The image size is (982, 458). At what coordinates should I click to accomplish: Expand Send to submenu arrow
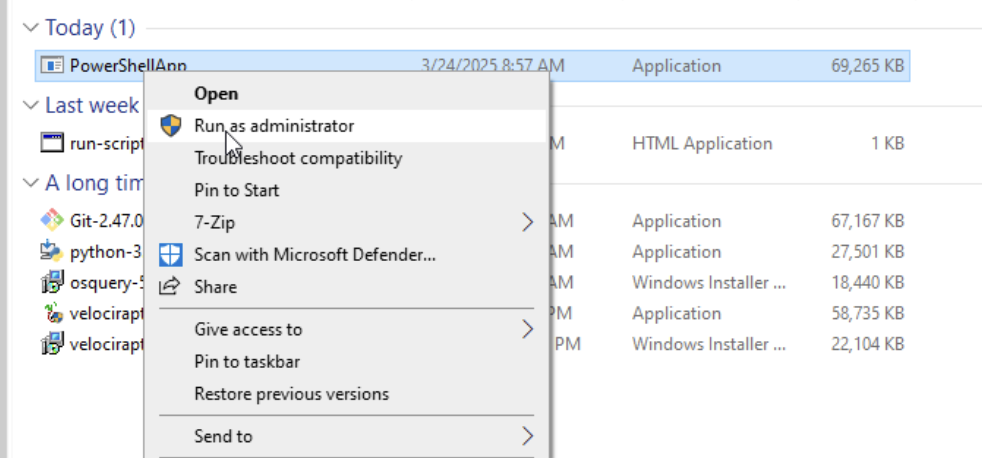click(x=527, y=436)
